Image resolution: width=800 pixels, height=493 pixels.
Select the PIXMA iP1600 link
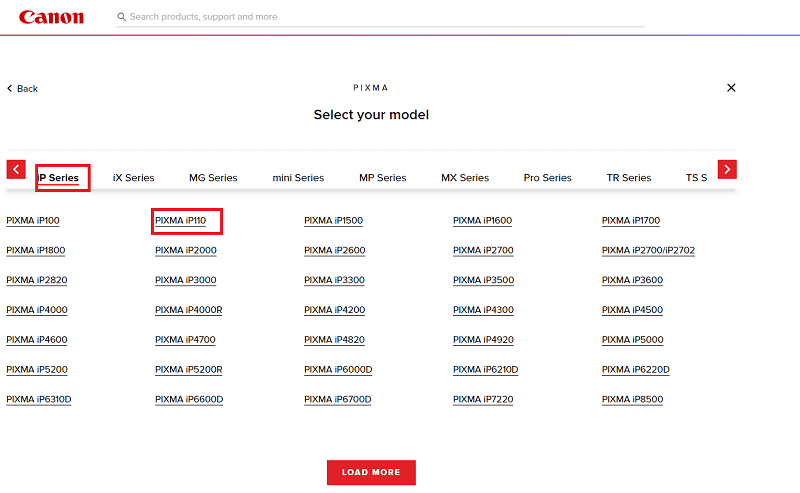pos(483,220)
